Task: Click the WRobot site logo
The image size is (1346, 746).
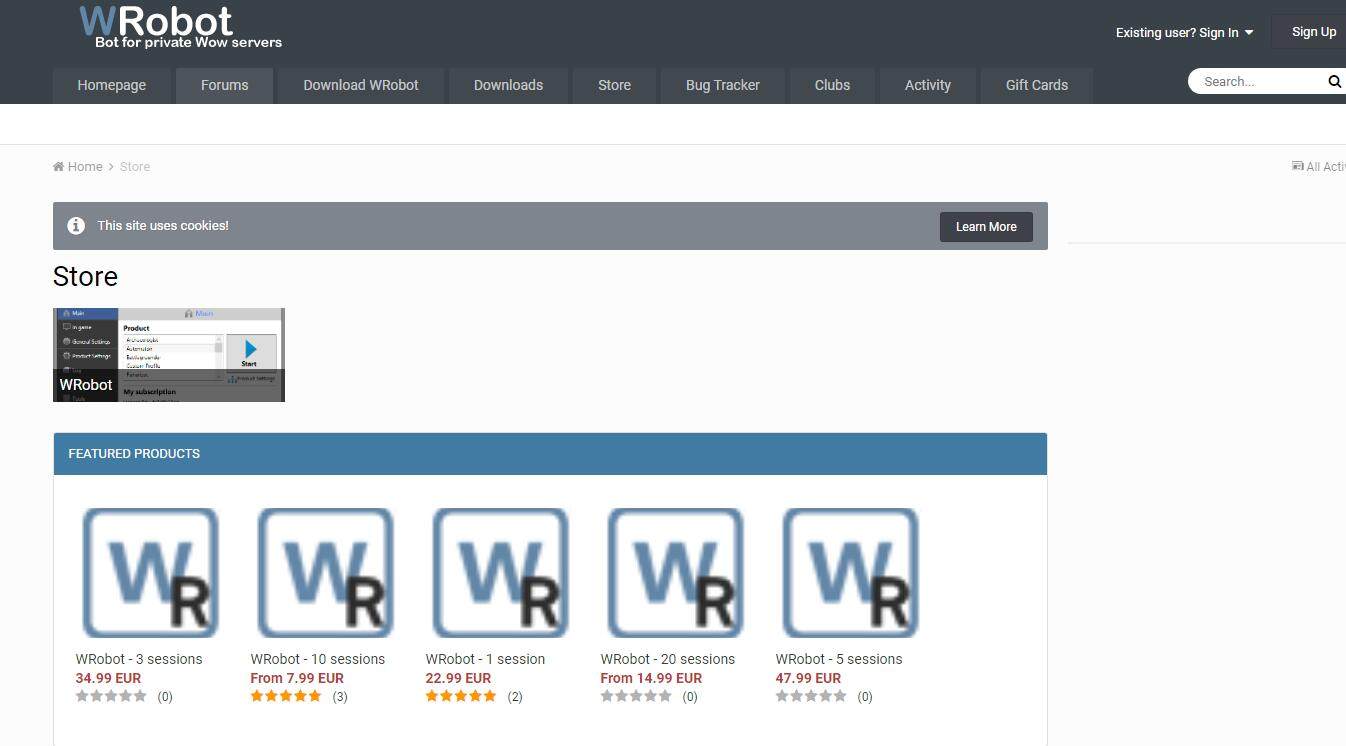Action: (x=180, y=27)
